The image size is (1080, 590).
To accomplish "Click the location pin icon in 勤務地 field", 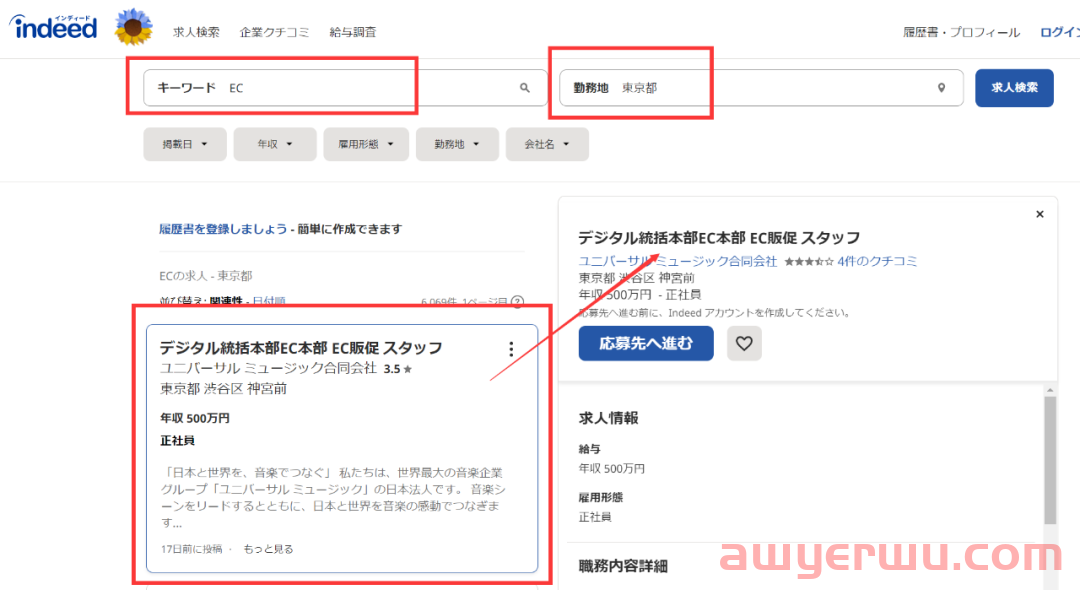I will [x=941, y=88].
